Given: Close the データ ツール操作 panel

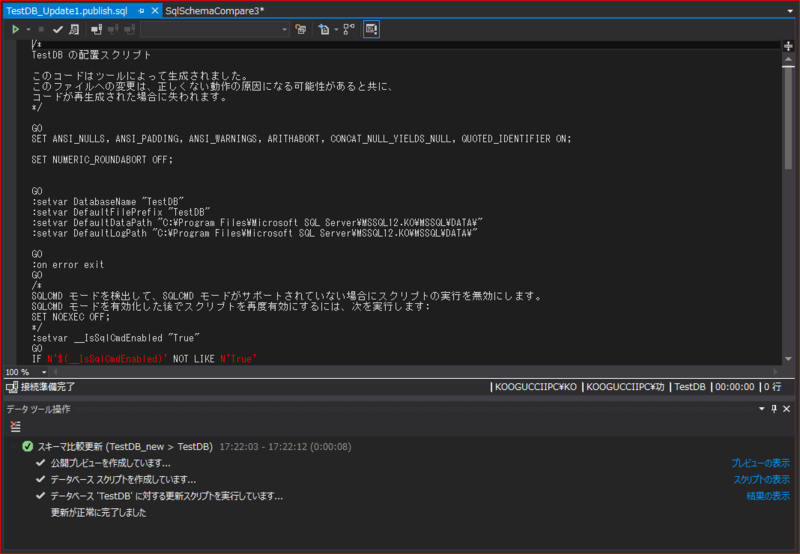Looking at the screenshot, I should pyautogui.click(x=787, y=409).
